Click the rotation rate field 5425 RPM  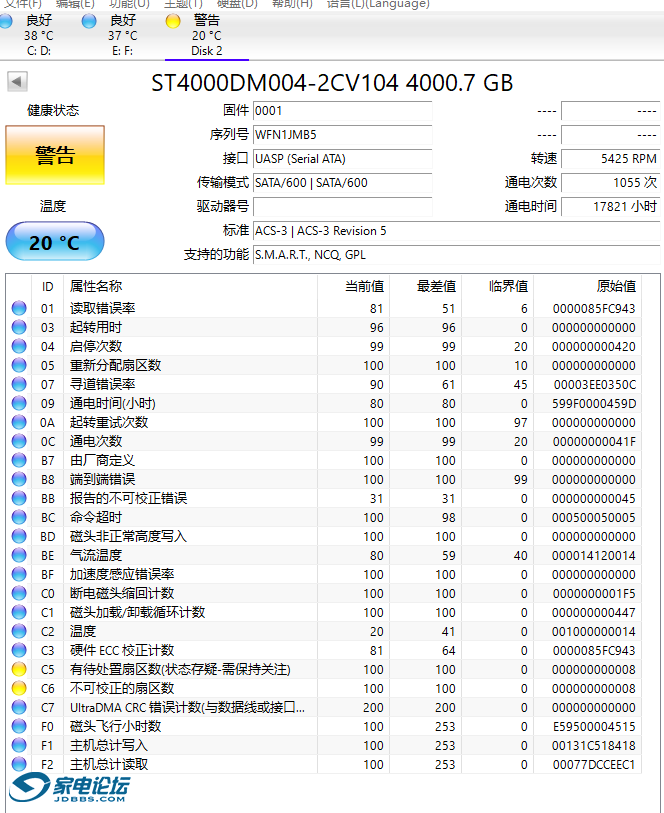pyautogui.click(x=611, y=159)
